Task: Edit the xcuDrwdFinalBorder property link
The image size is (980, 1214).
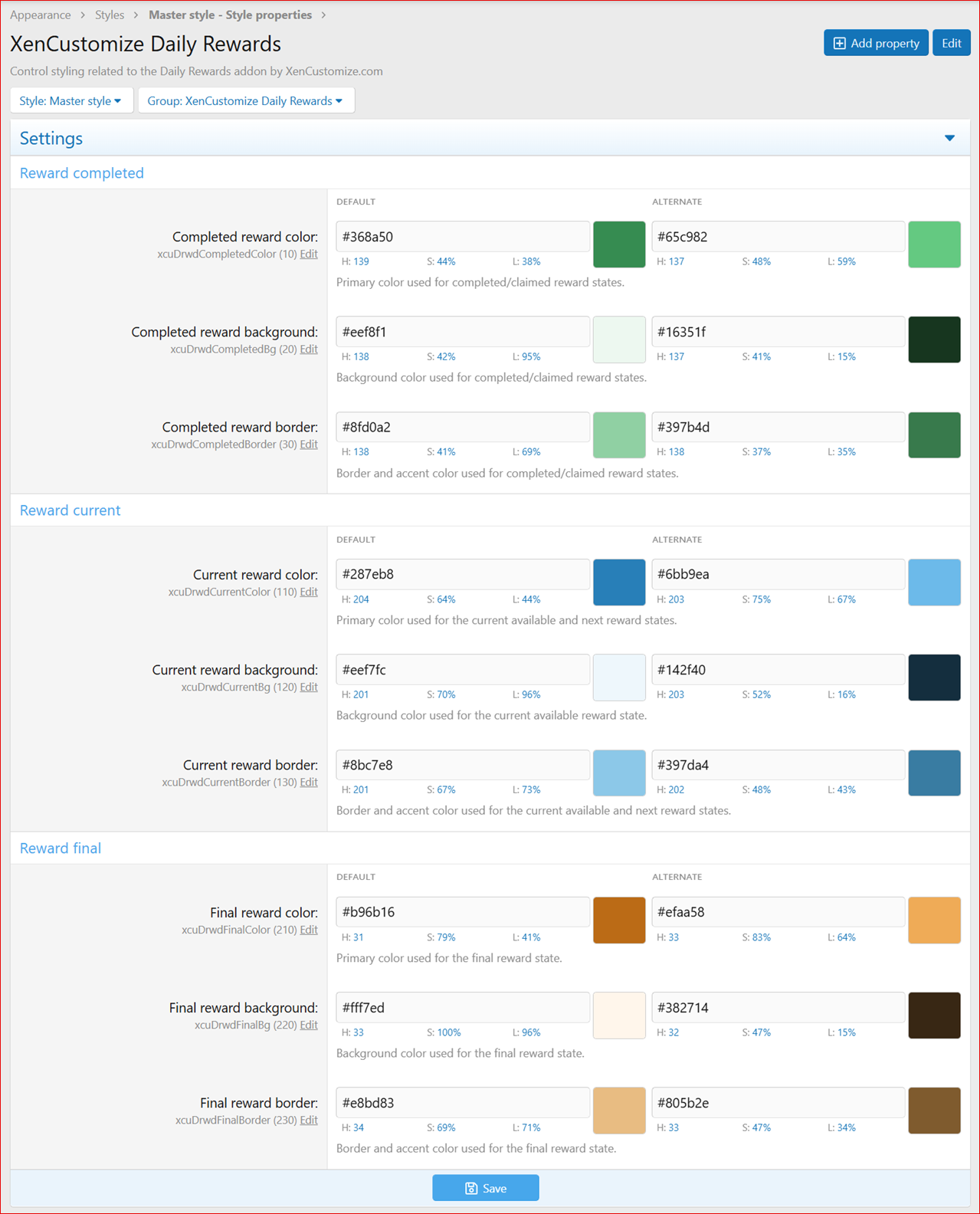Action: 309,1120
